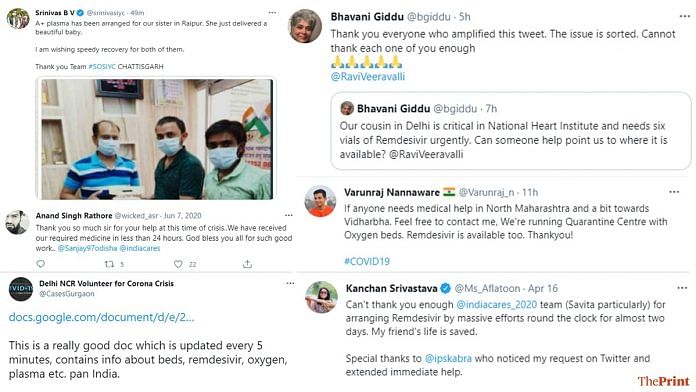The image size is (696, 392).
Task: Open Bhavani Giddu profile avatar
Action: (x=305, y=26)
